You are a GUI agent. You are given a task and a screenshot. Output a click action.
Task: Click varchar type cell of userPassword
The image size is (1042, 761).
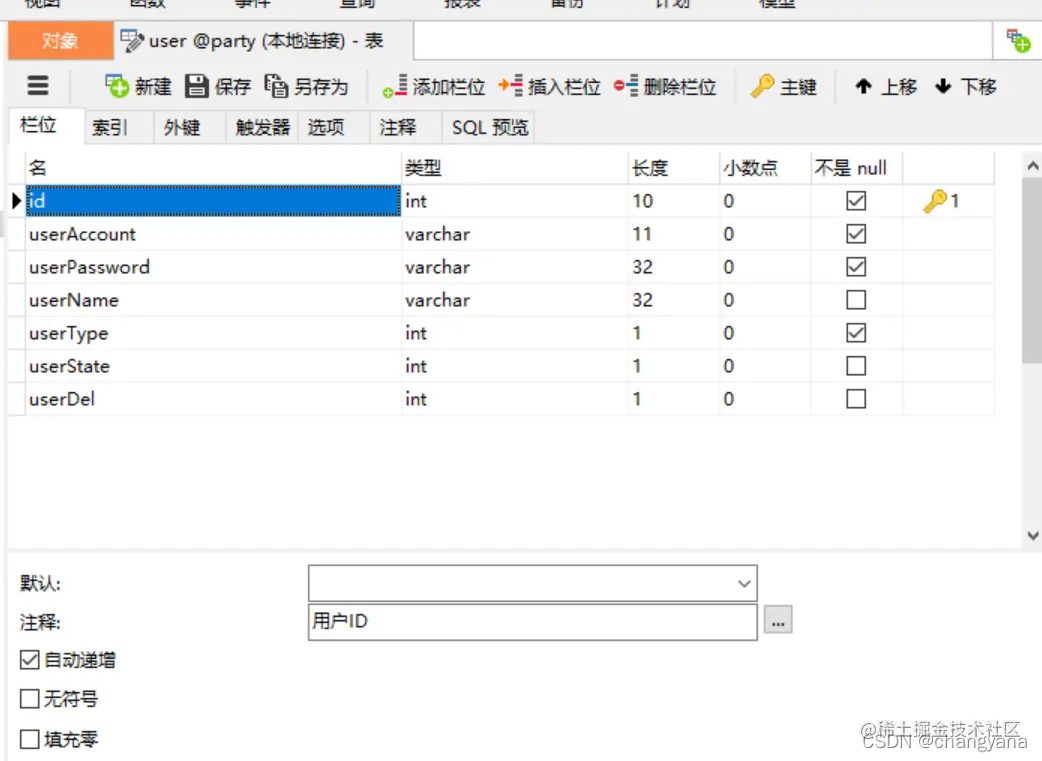pos(514,267)
